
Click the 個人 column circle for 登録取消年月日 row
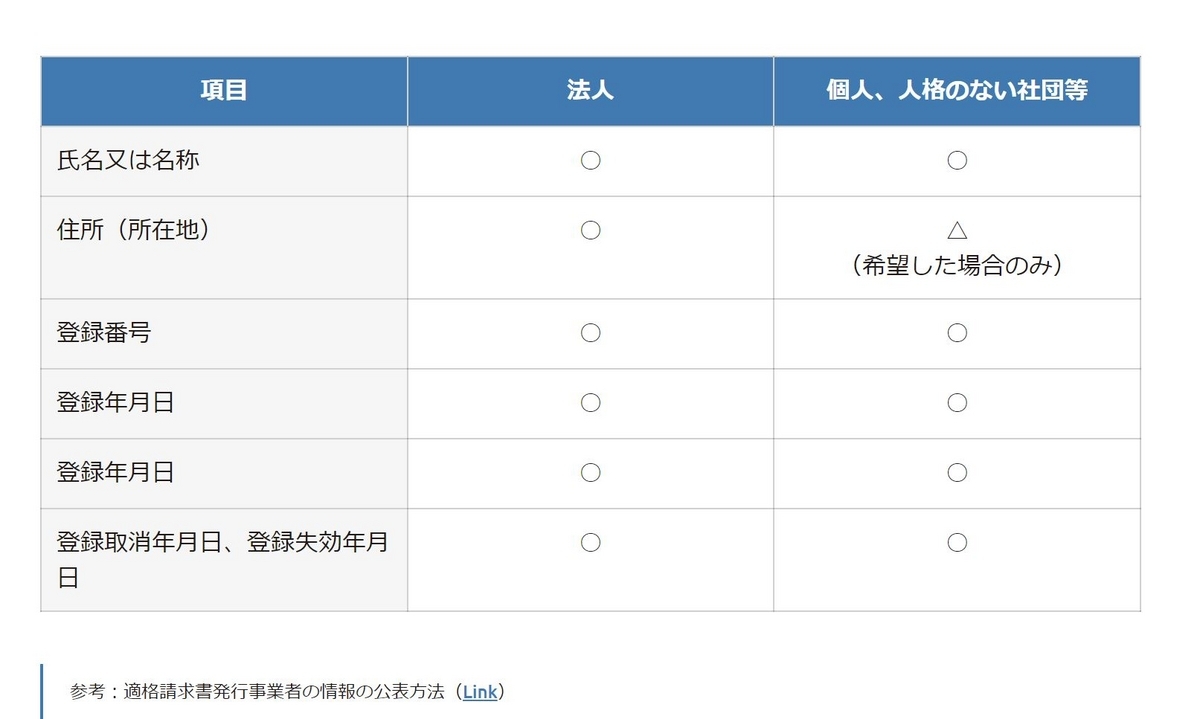coord(956,543)
